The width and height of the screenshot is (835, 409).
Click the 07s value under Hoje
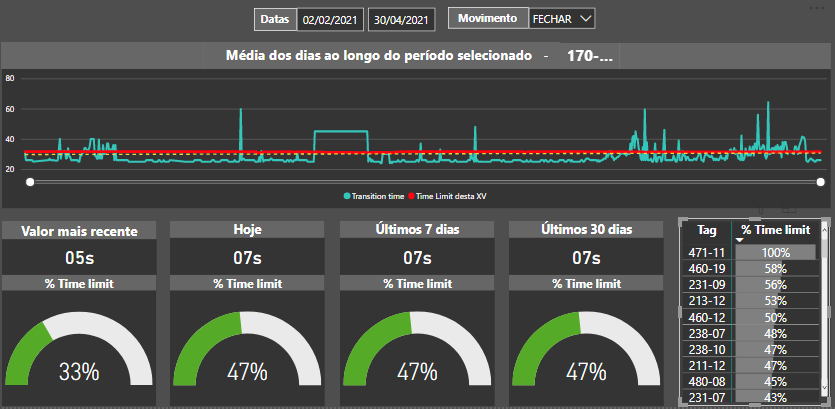(247, 258)
